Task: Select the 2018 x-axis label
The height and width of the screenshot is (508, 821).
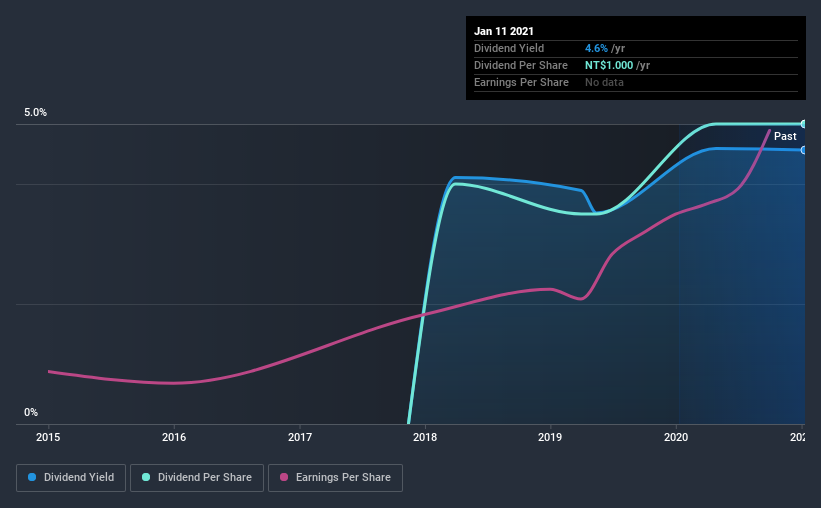Action: coord(425,437)
